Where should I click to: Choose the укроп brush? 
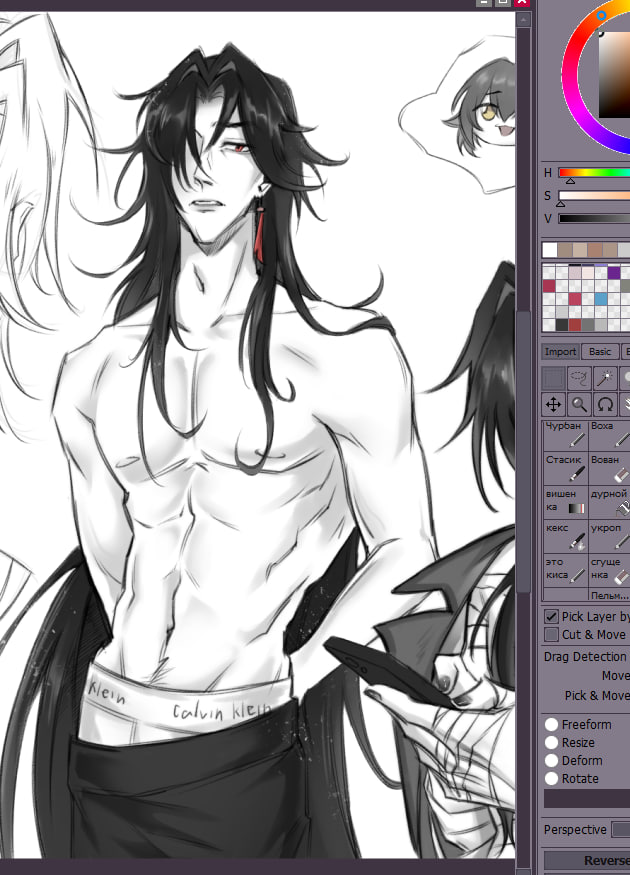click(609, 536)
